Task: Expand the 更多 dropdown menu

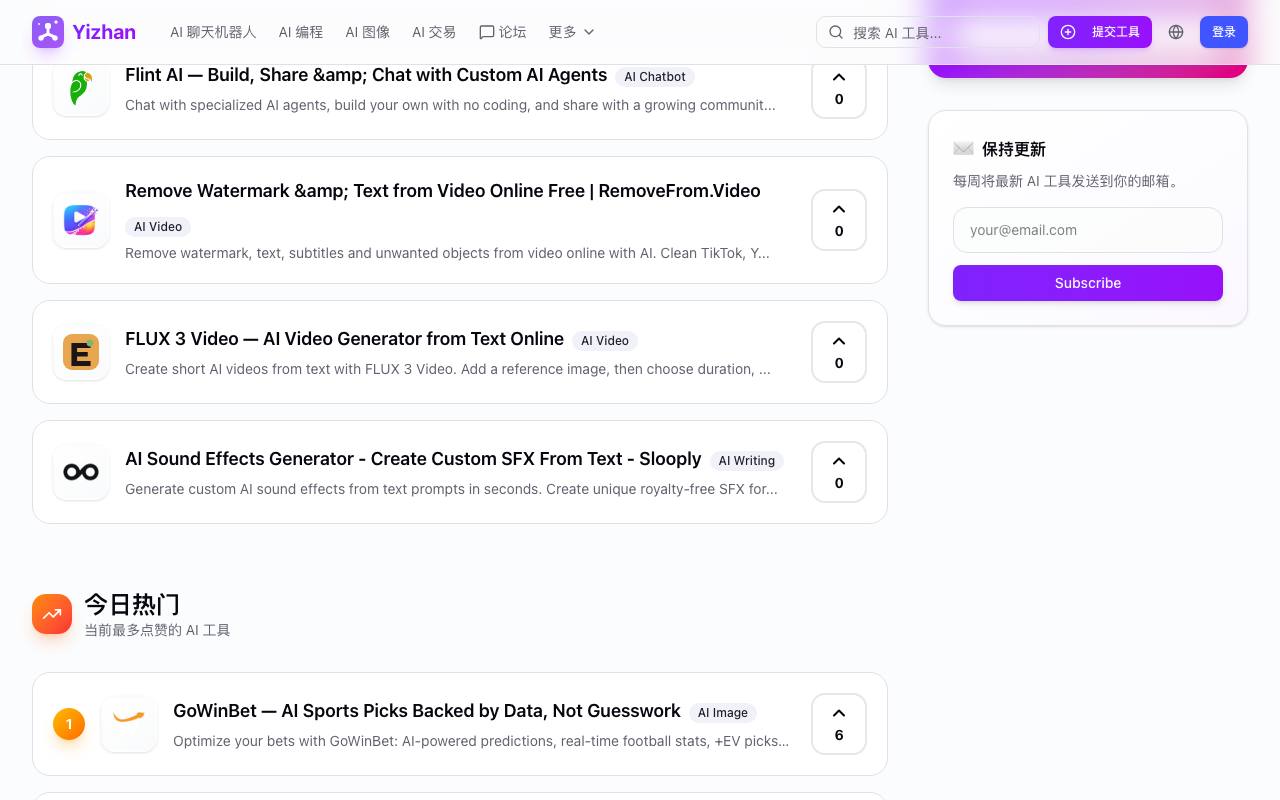Action: [571, 32]
